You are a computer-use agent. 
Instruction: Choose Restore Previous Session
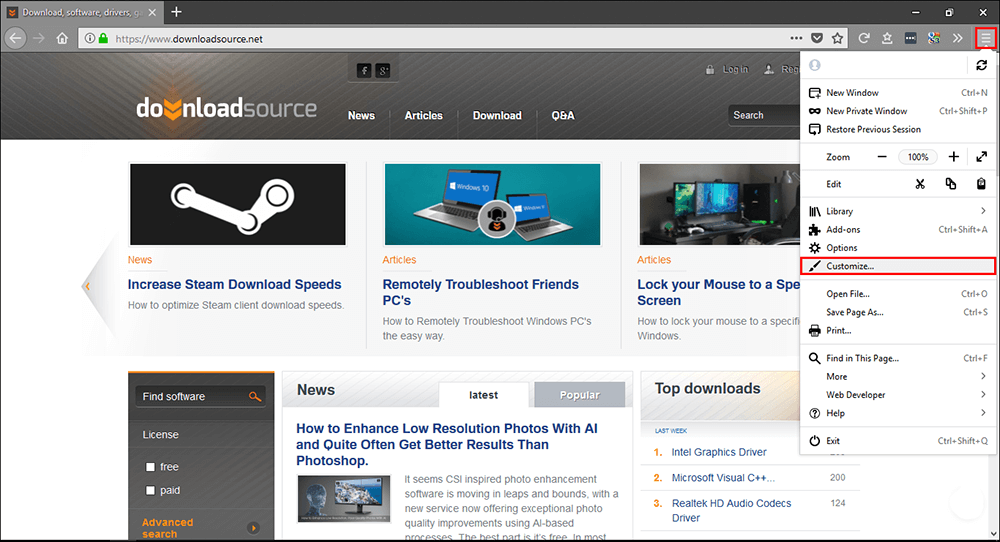pos(897,129)
